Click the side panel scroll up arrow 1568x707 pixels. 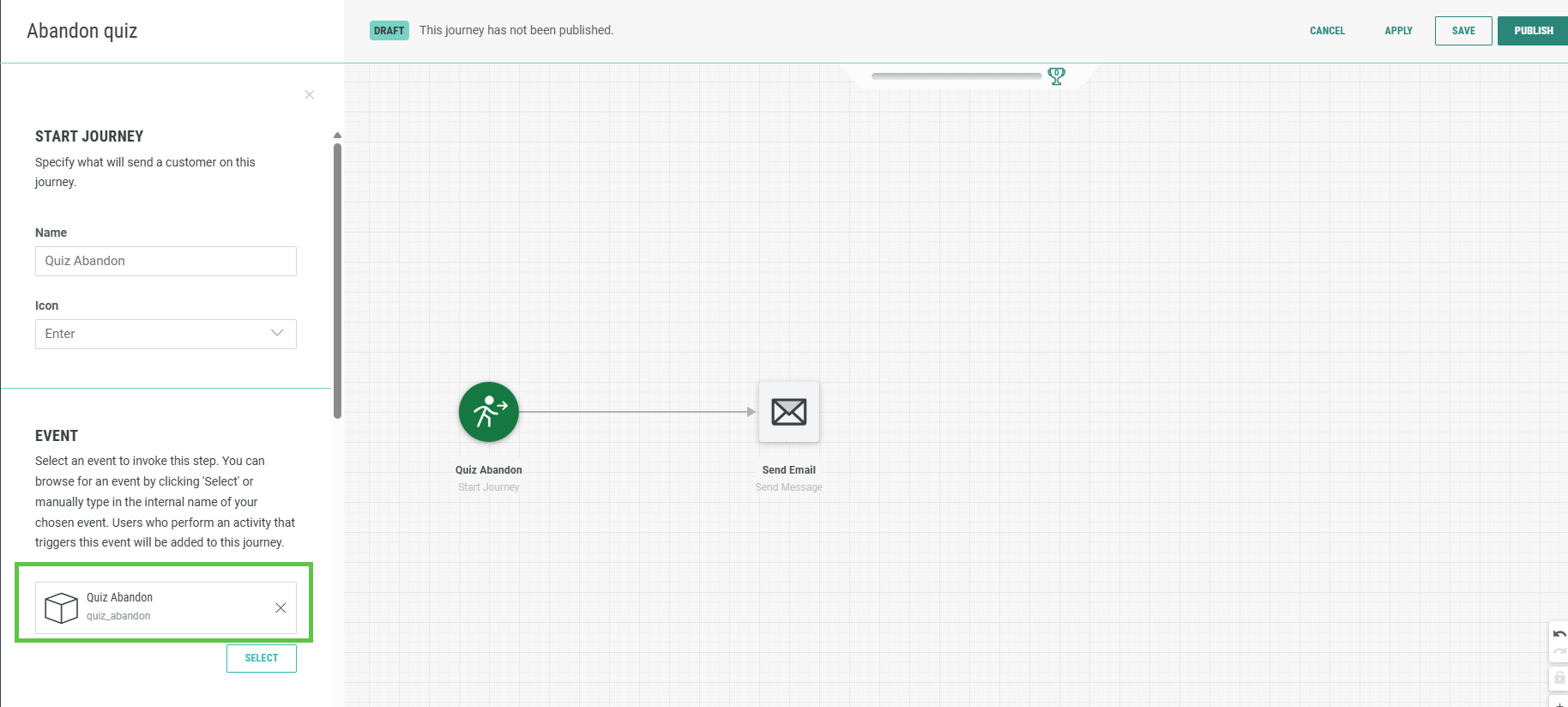pos(337,136)
